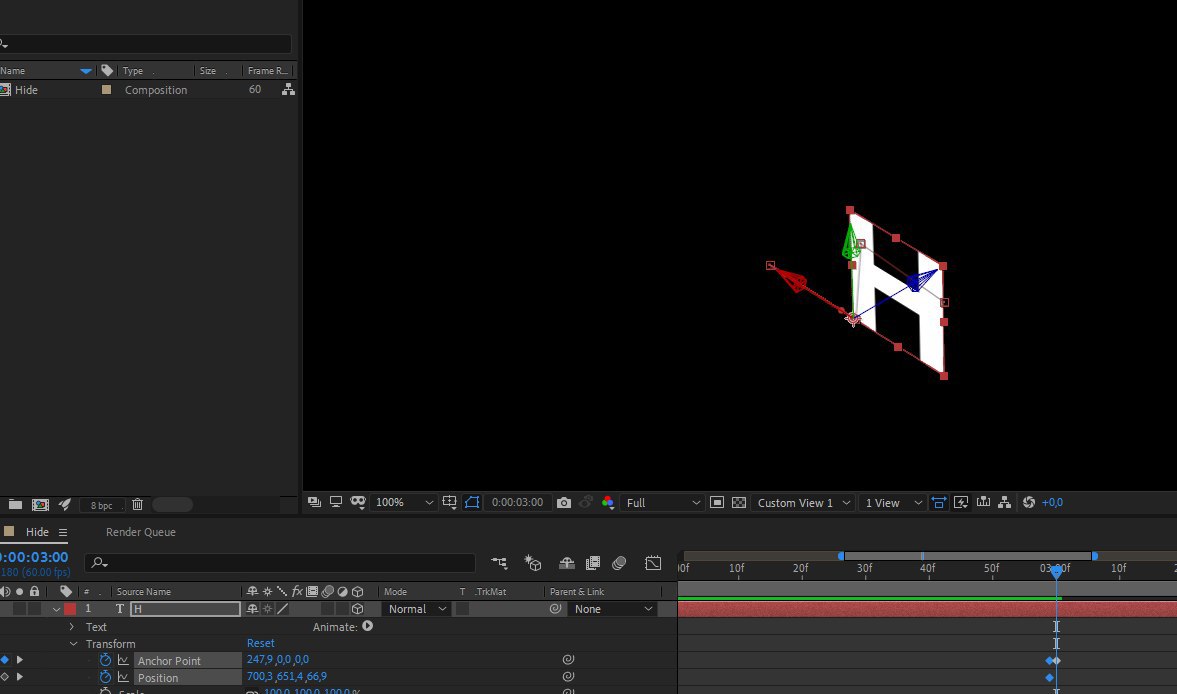Toggle the Draft 3D icon

(x=533, y=563)
